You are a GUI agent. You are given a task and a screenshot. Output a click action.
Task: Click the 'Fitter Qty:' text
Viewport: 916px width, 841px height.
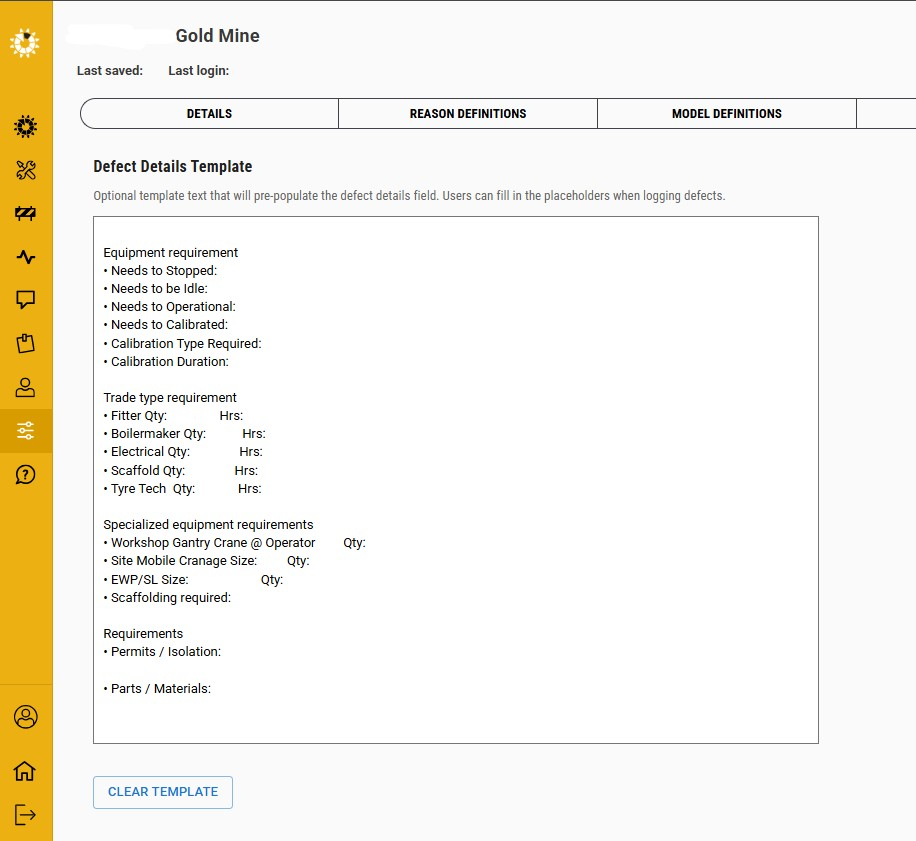tap(139, 416)
